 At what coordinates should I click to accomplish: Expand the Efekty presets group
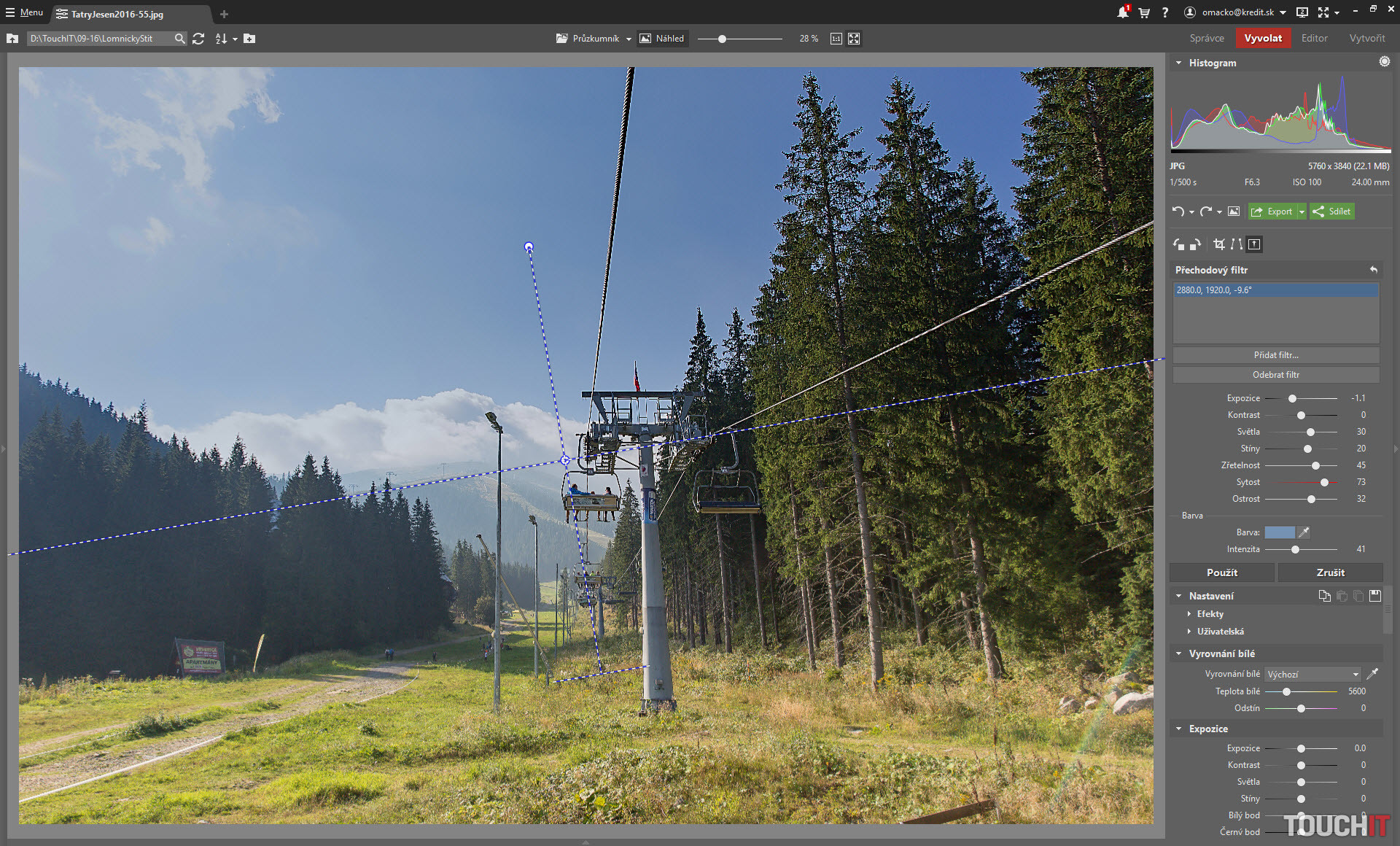click(1210, 614)
